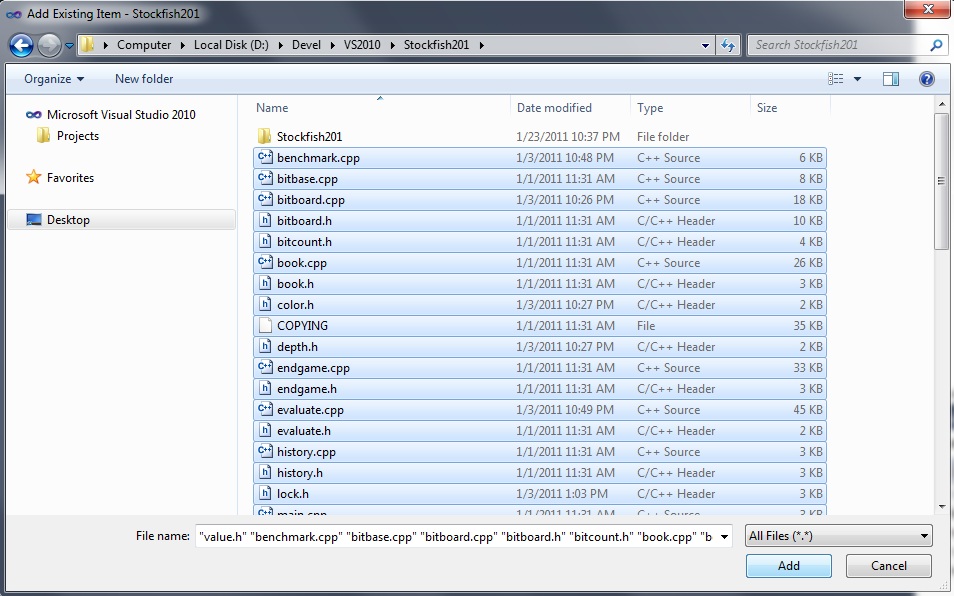Image resolution: width=954 pixels, height=596 pixels.
Task: Open the address bar history dropdown arrow
Action: coord(705,46)
